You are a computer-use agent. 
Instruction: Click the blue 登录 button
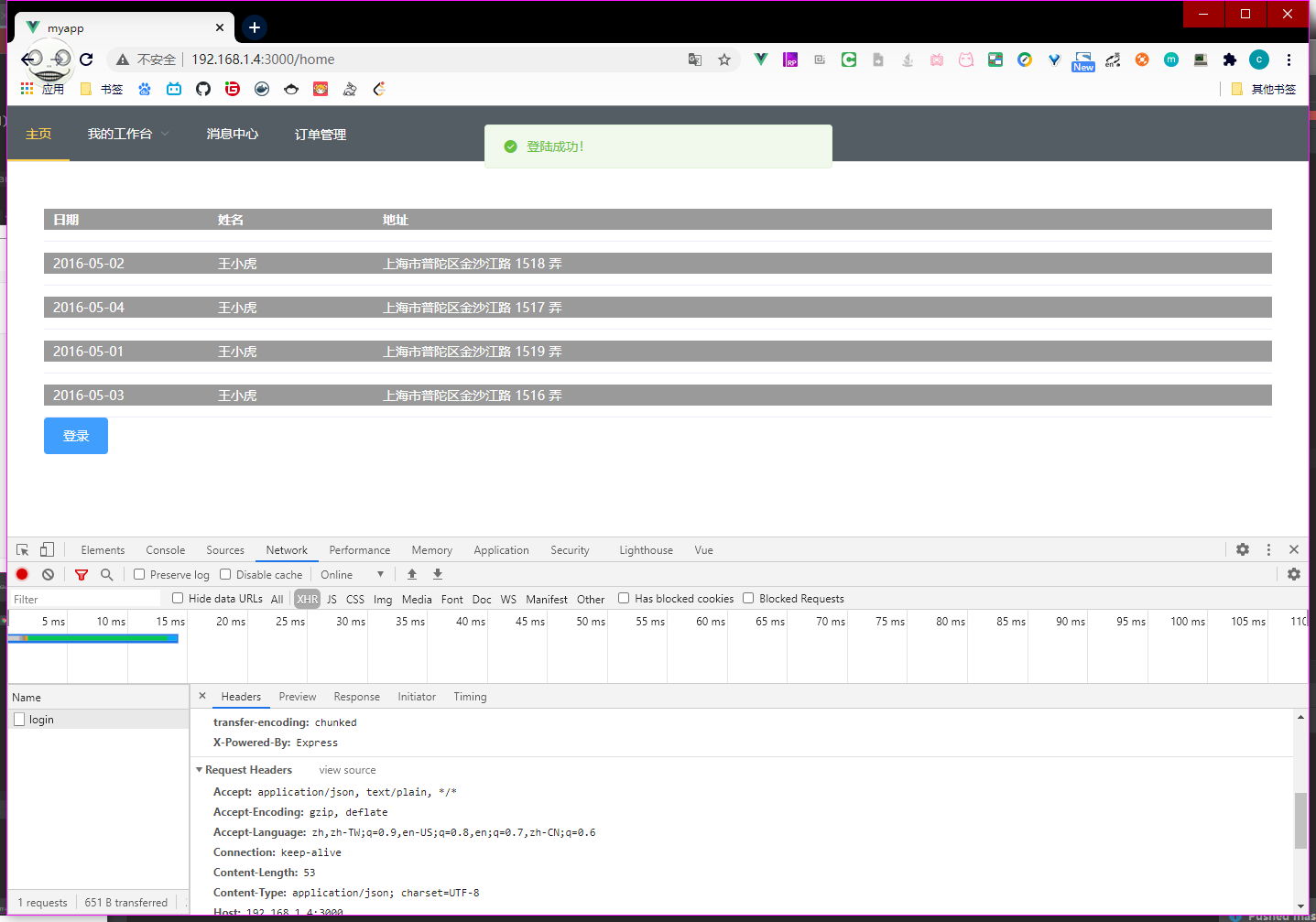coord(76,436)
